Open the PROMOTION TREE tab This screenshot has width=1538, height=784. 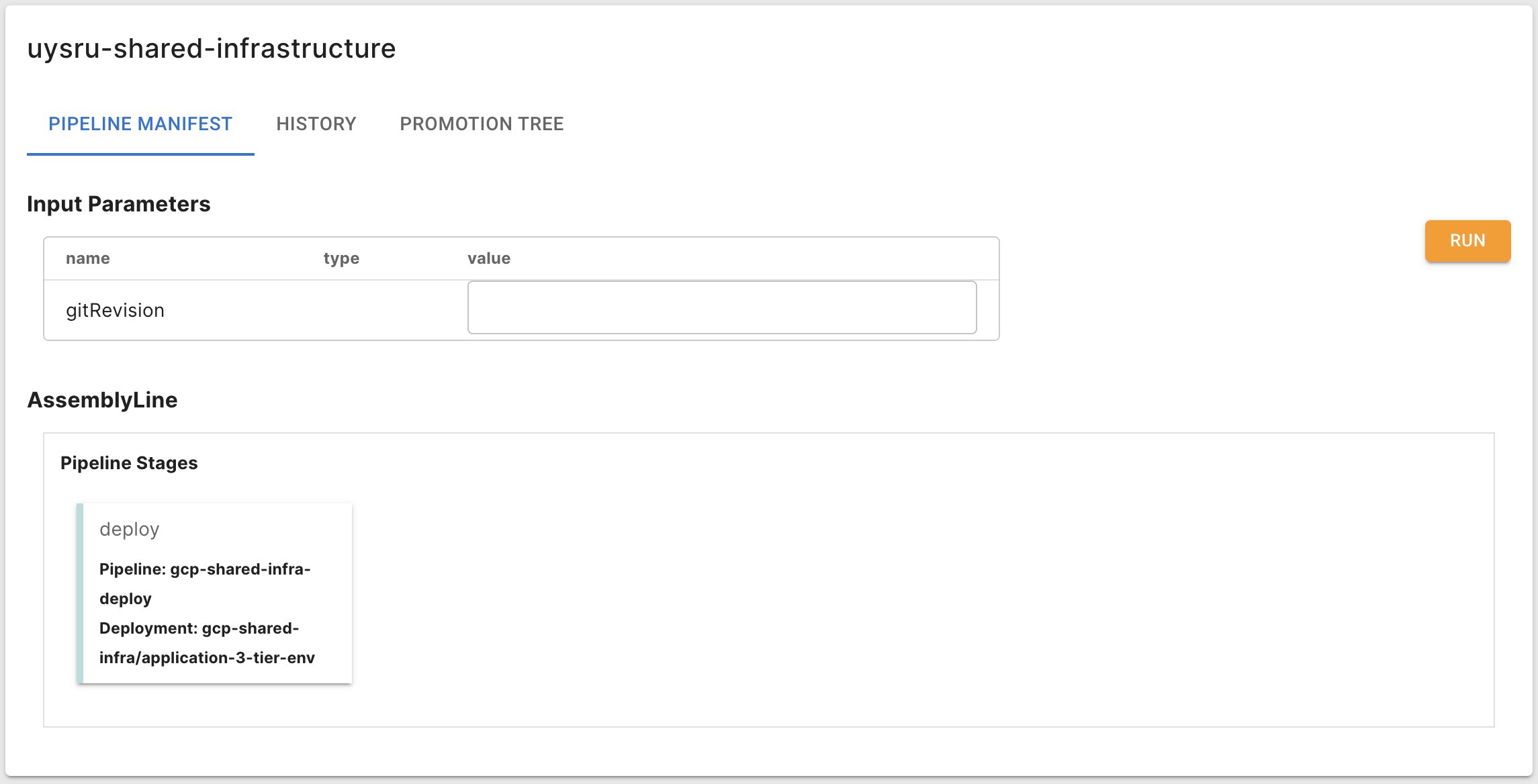point(482,124)
